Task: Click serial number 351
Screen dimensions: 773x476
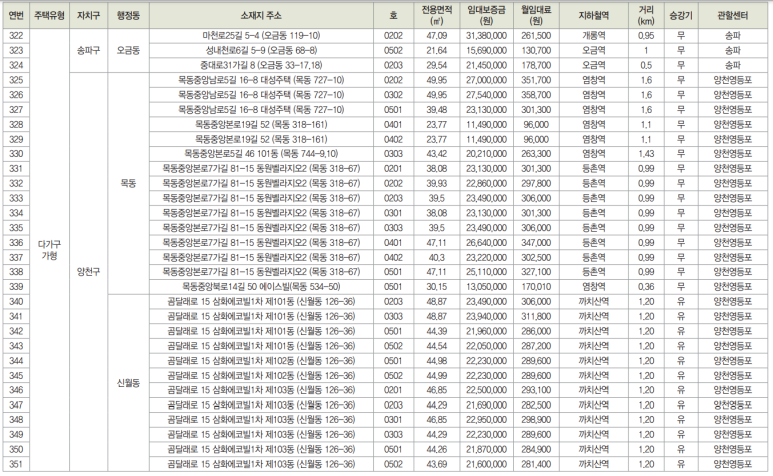Action: point(16,464)
